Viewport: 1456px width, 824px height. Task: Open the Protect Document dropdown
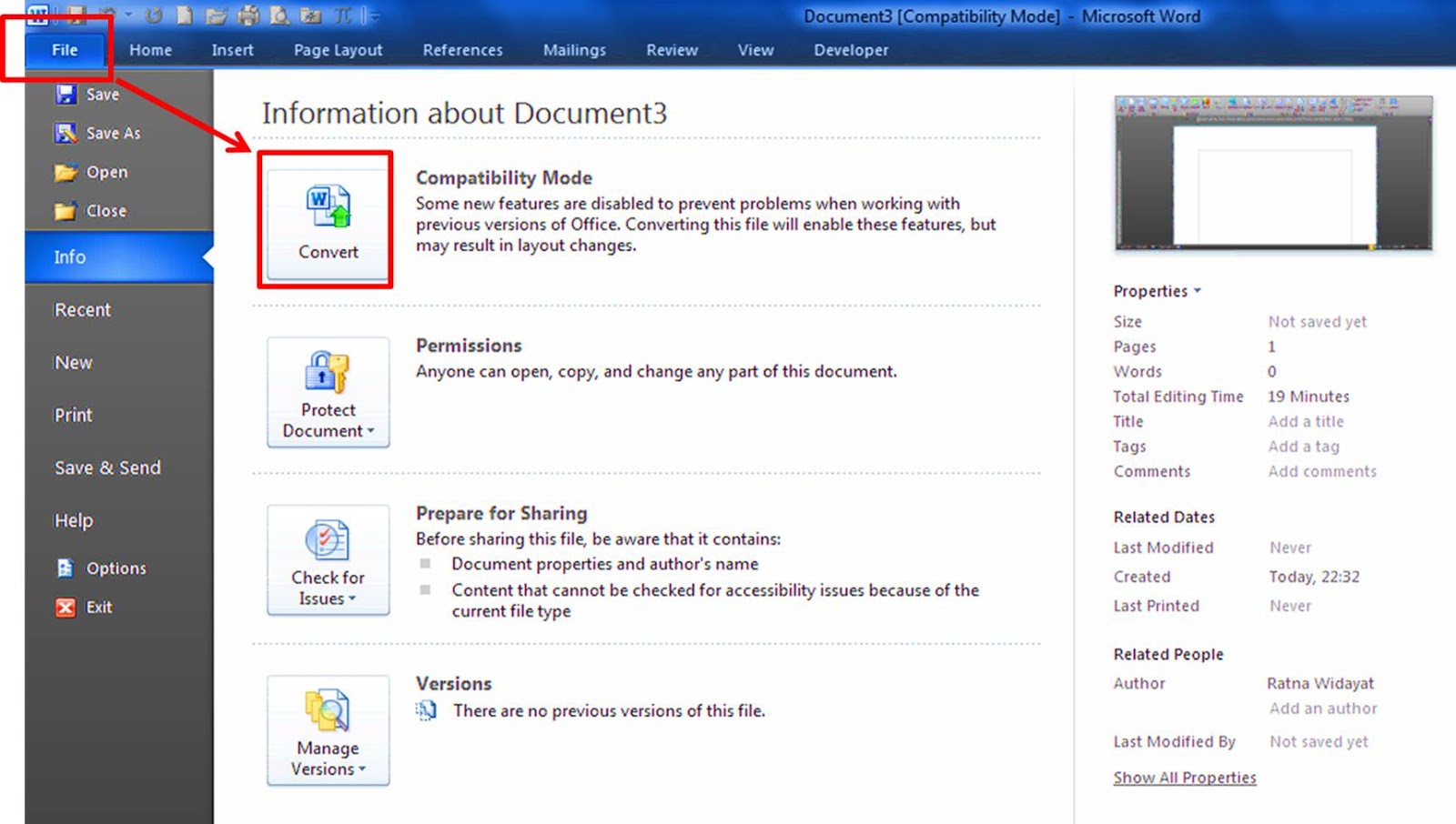pos(328,392)
